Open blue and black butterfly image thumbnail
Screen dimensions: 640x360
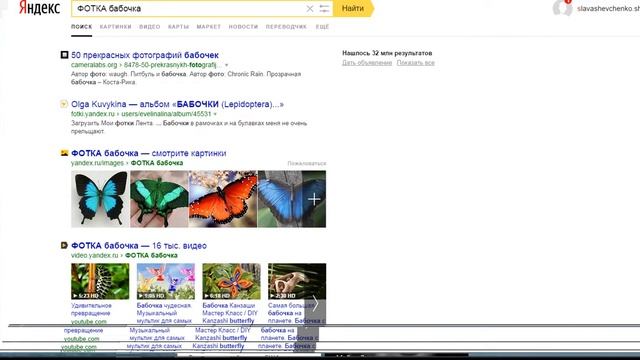click(100, 199)
